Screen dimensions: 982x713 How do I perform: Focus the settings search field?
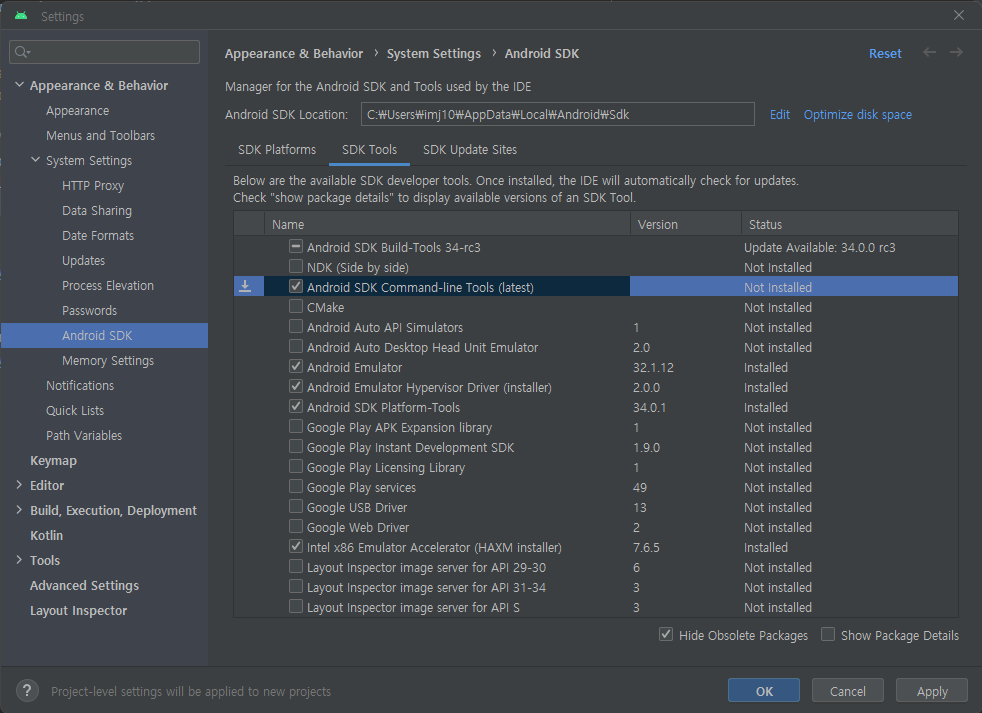point(105,52)
